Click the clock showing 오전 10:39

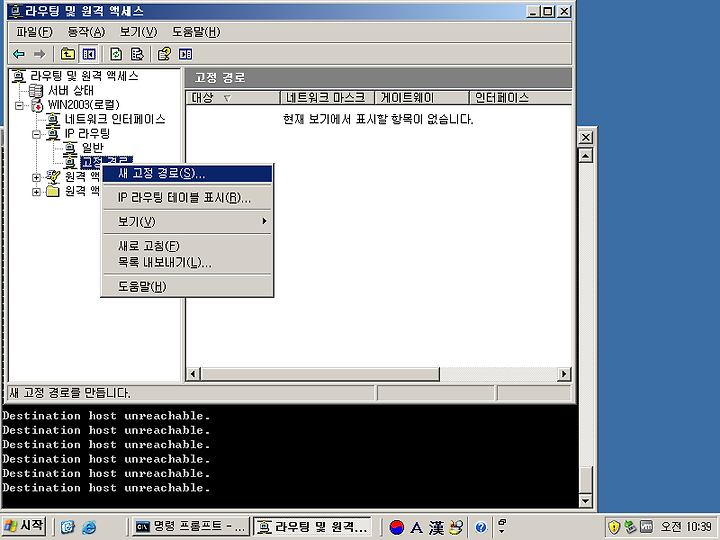(x=686, y=527)
